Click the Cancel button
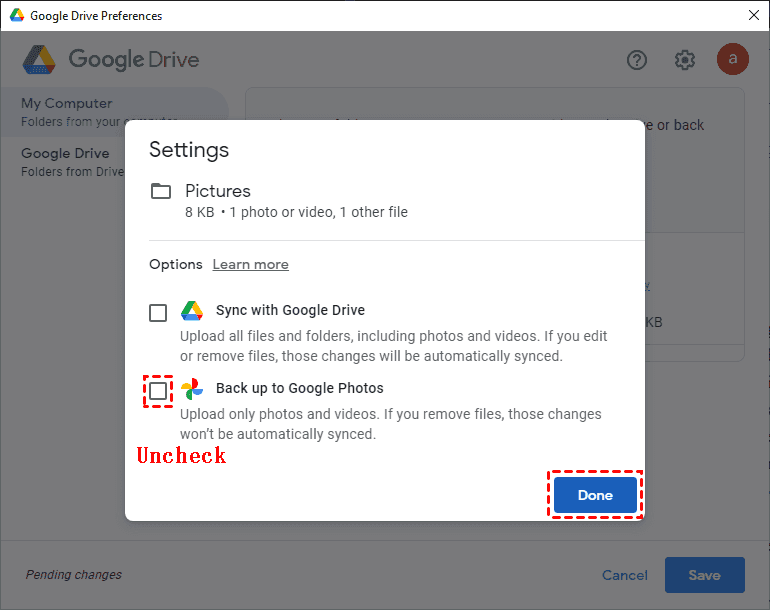The height and width of the screenshot is (610, 770). point(625,575)
